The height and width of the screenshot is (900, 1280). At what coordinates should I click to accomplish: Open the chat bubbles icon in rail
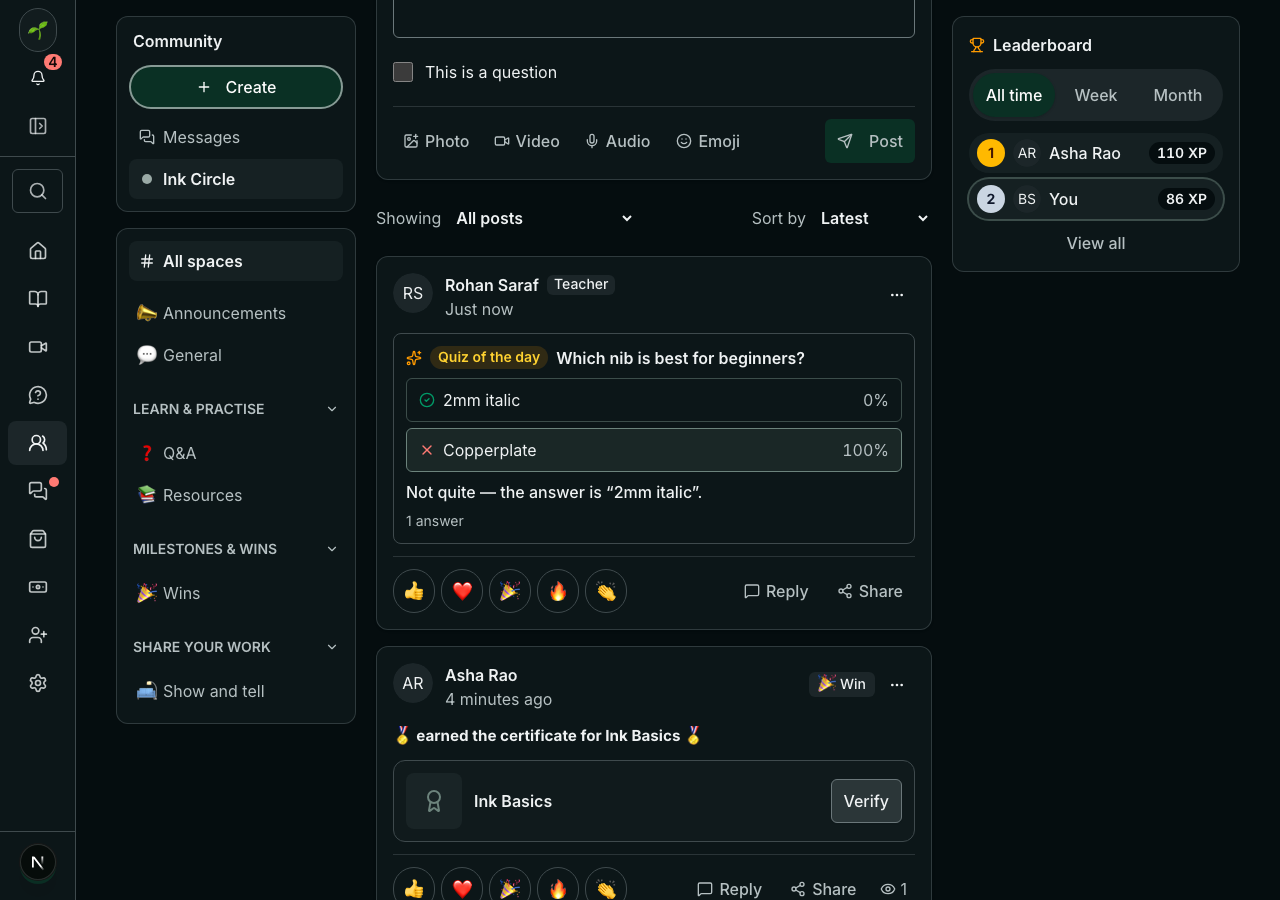click(38, 491)
